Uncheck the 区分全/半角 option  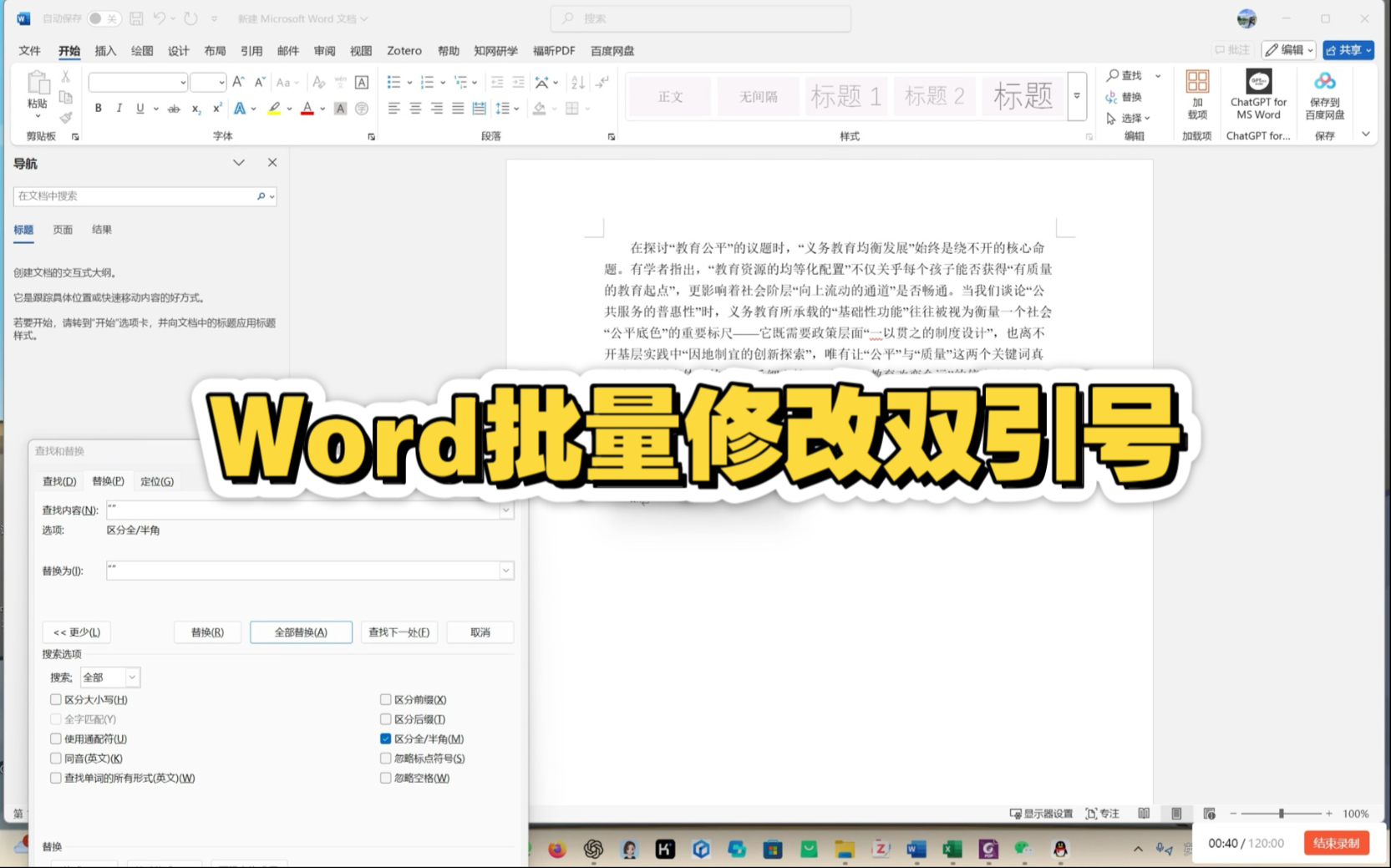pos(385,739)
